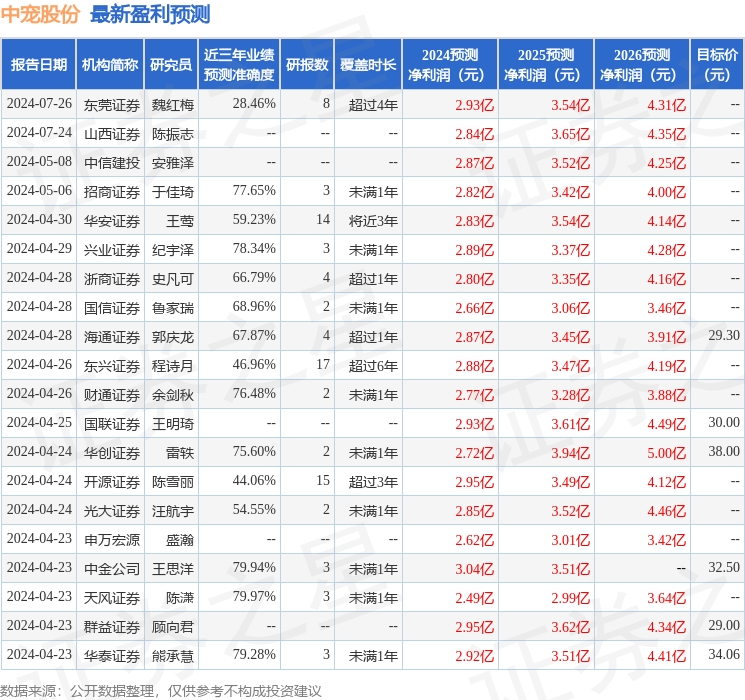Click researcher 陈振志
The image size is (745, 700).
(172, 134)
